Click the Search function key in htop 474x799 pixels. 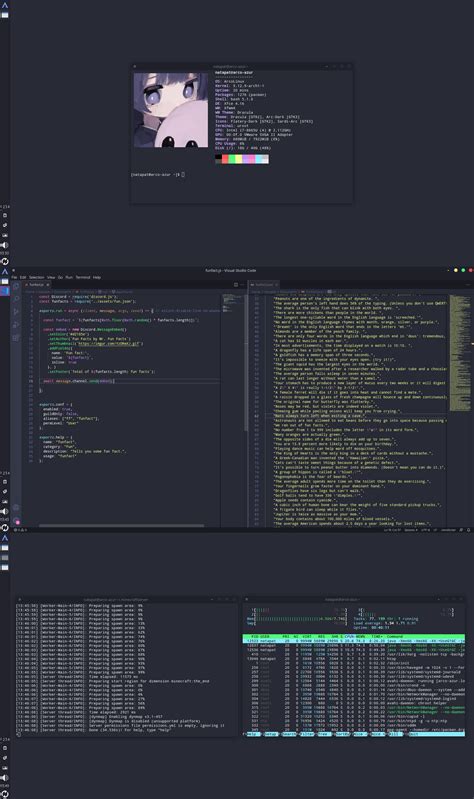point(288,734)
